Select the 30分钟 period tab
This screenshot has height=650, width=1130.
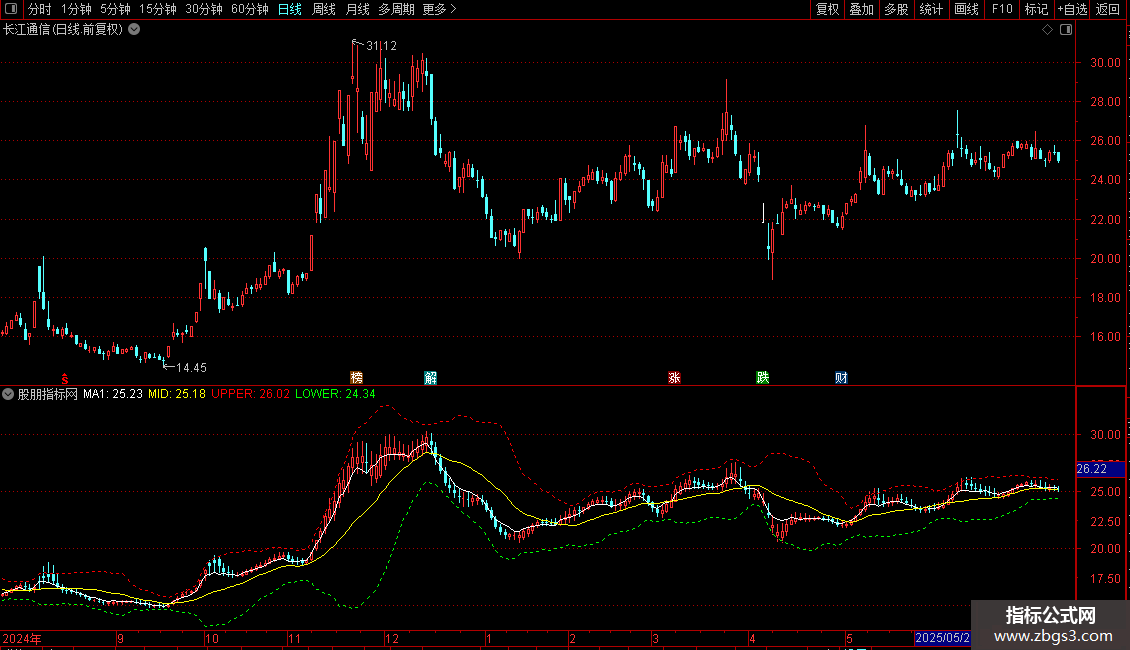[203, 9]
